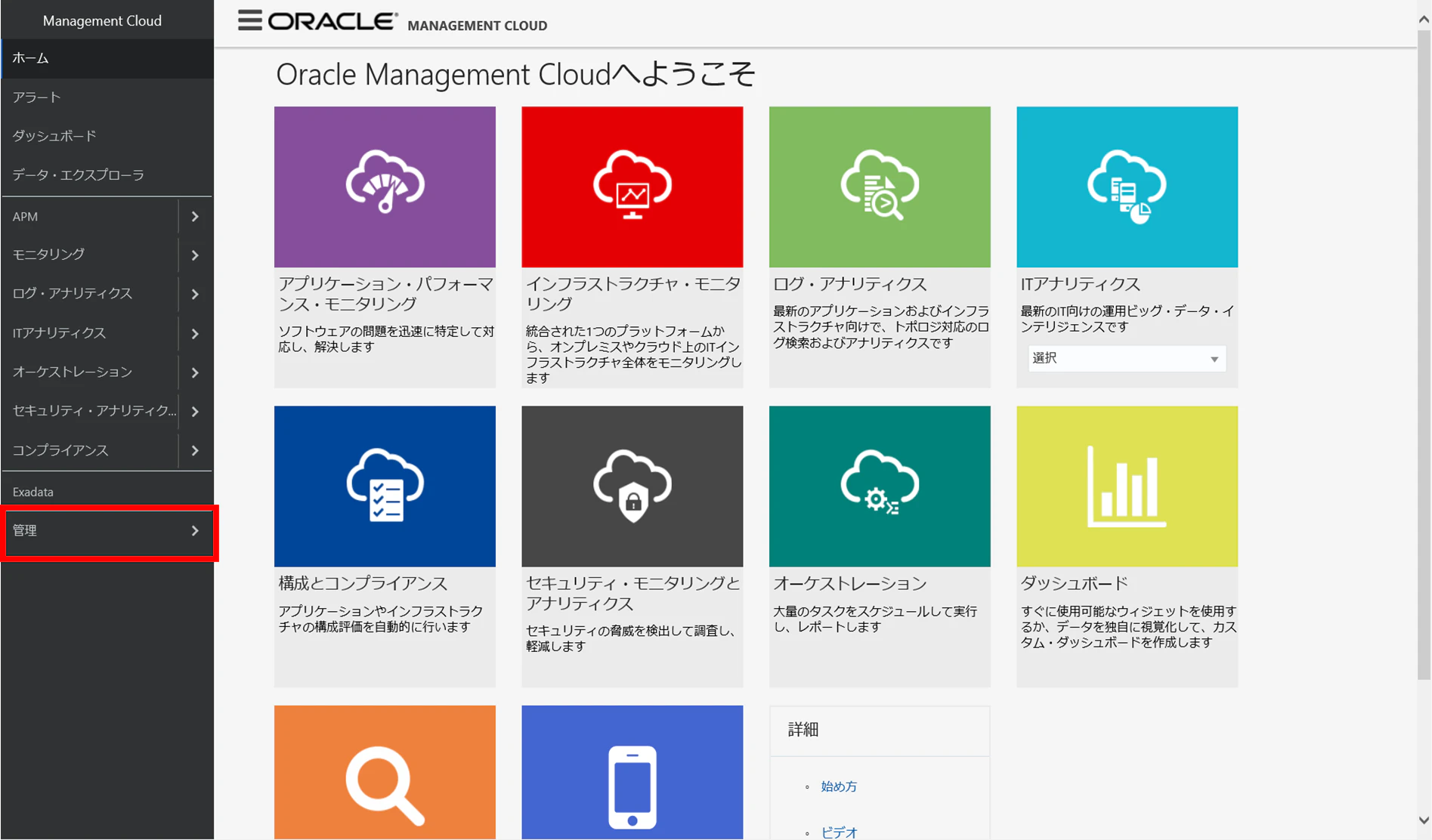Select データ・エクスプローラ in the sidebar
The image size is (1432, 840).
[107, 175]
